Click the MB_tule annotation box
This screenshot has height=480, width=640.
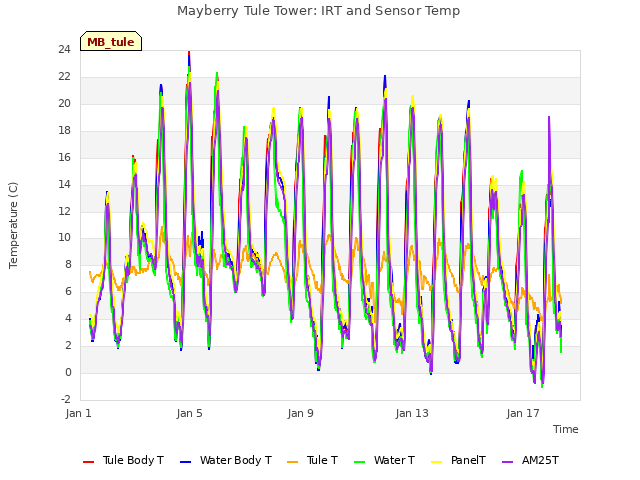click(111, 41)
